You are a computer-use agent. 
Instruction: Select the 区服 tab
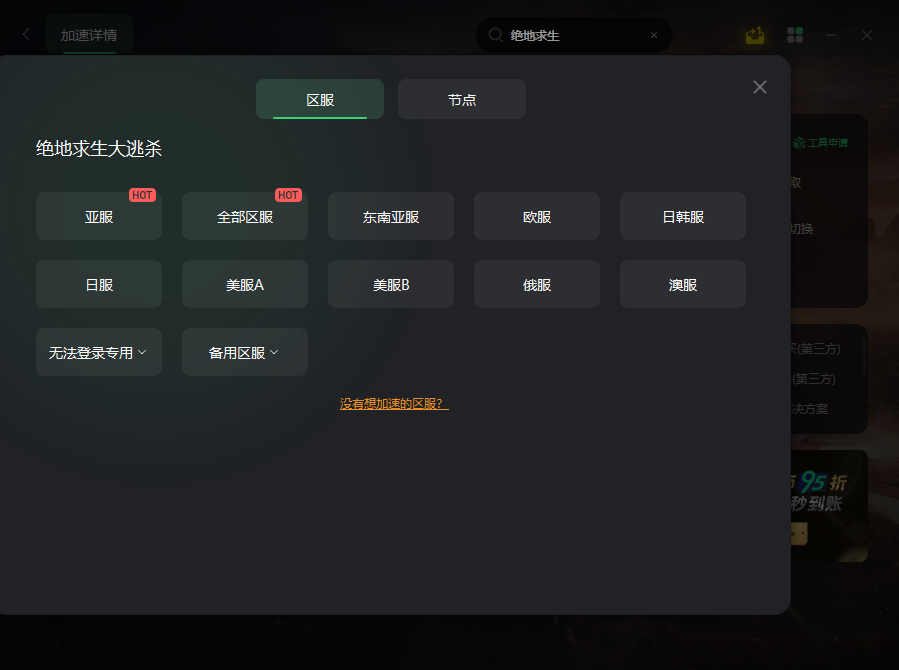point(320,99)
